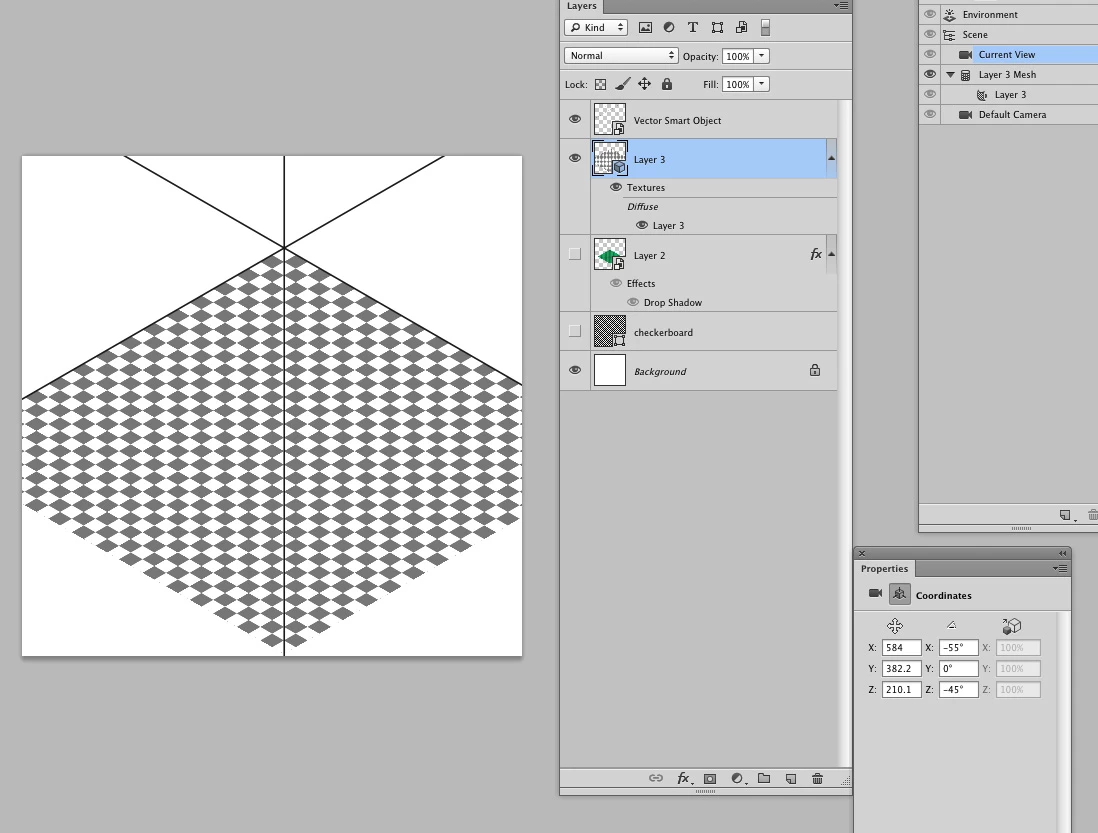Collapse Layer 3 Mesh tree triangle
The width and height of the screenshot is (1098, 833).
click(950, 74)
